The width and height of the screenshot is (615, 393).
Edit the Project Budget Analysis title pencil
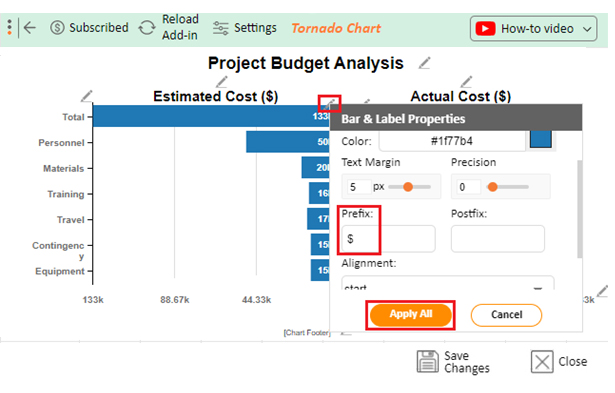tap(424, 63)
